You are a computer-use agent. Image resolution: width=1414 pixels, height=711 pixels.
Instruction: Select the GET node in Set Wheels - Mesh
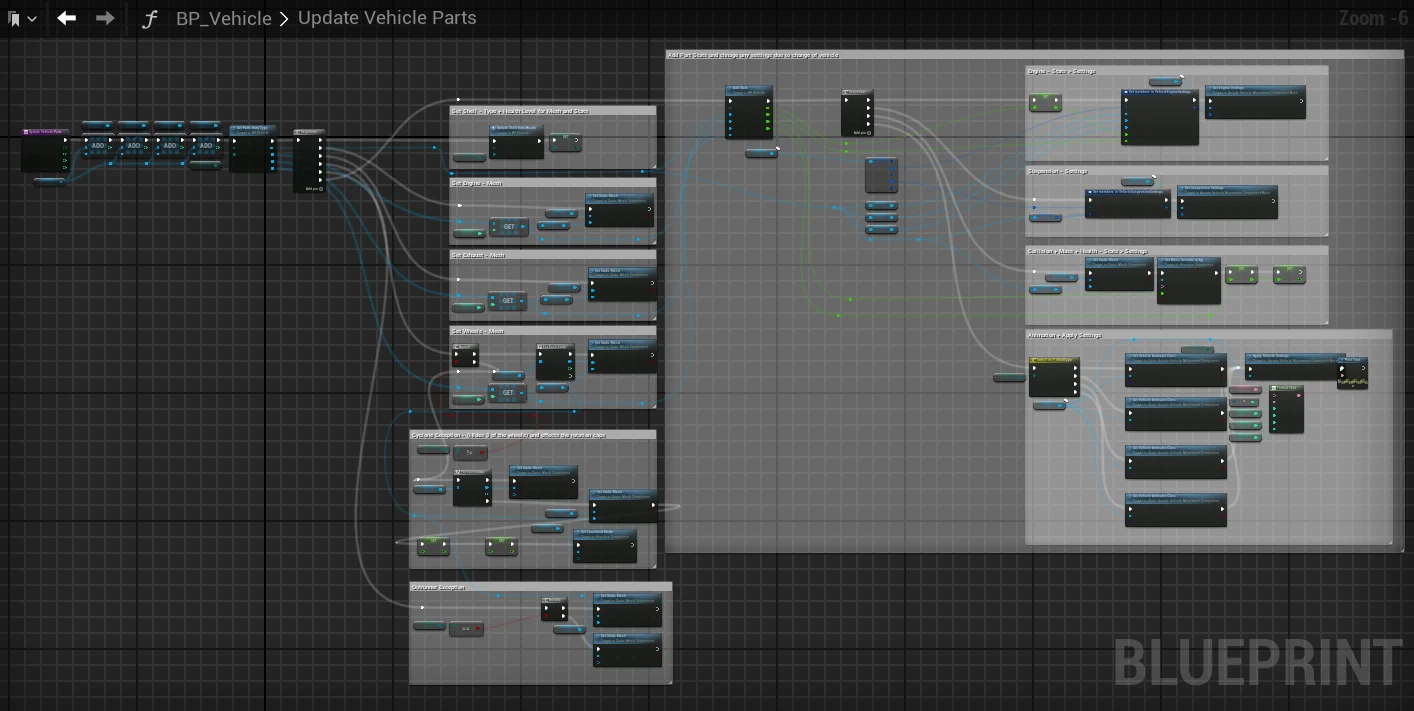[x=508, y=393]
